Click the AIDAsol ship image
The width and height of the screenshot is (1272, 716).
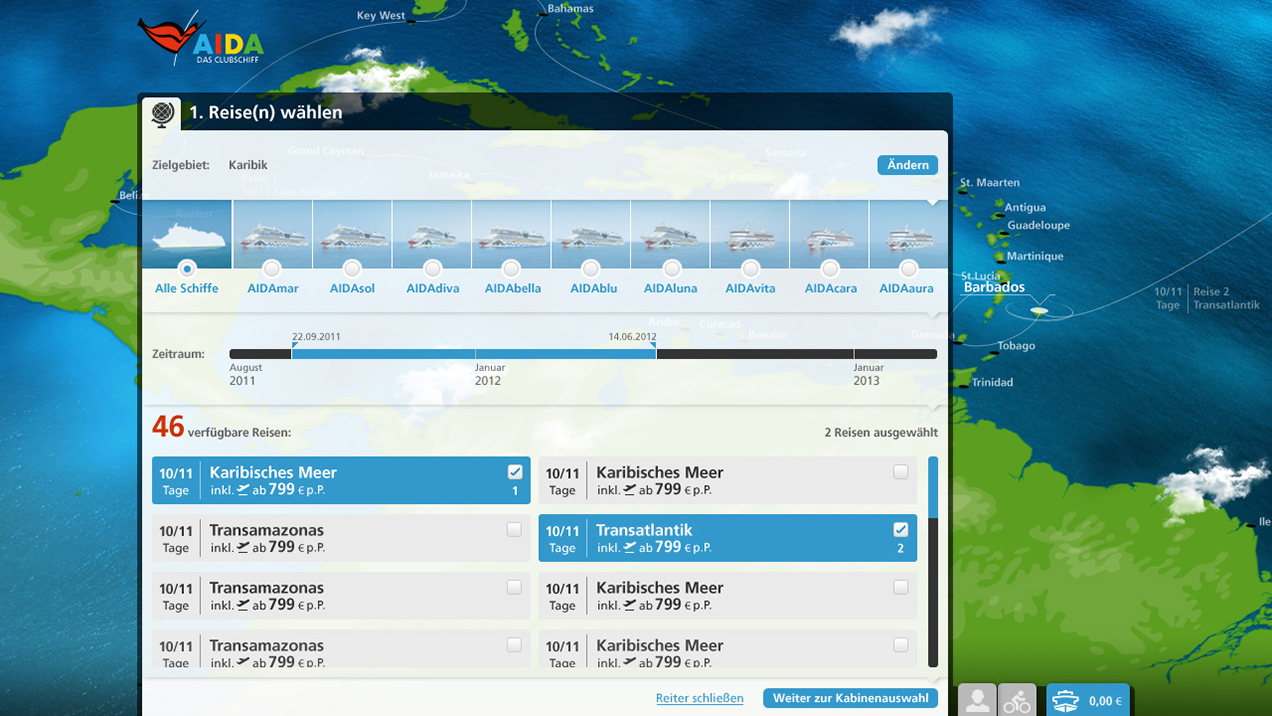(352, 234)
